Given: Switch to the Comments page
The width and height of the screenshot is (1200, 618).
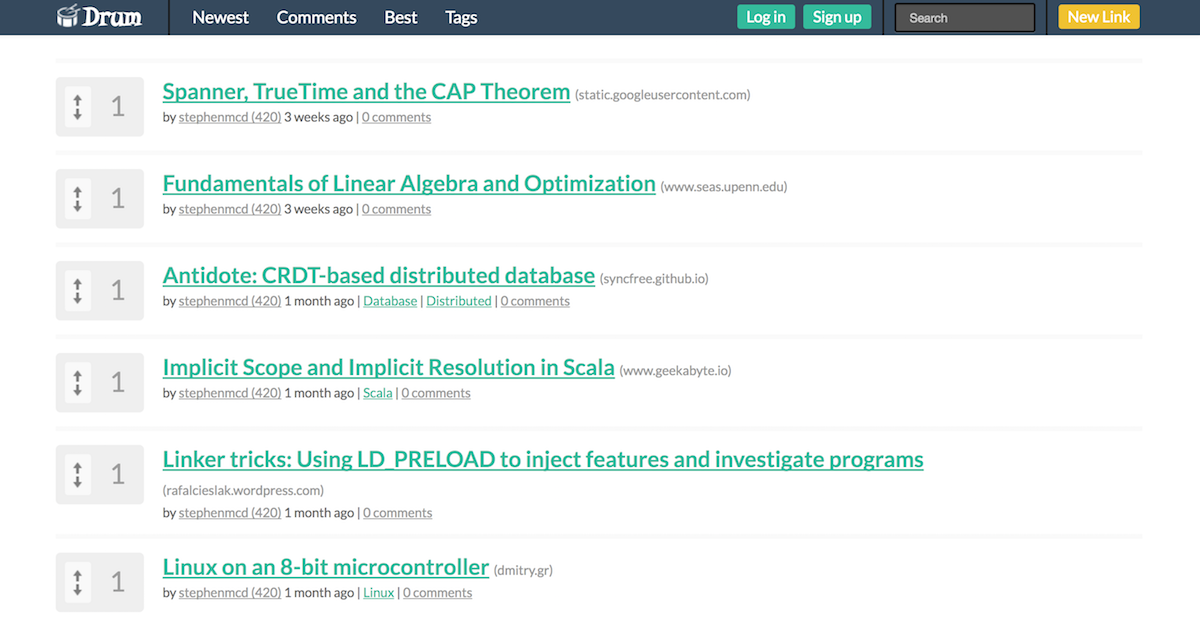Looking at the screenshot, I should click(316, 17).
